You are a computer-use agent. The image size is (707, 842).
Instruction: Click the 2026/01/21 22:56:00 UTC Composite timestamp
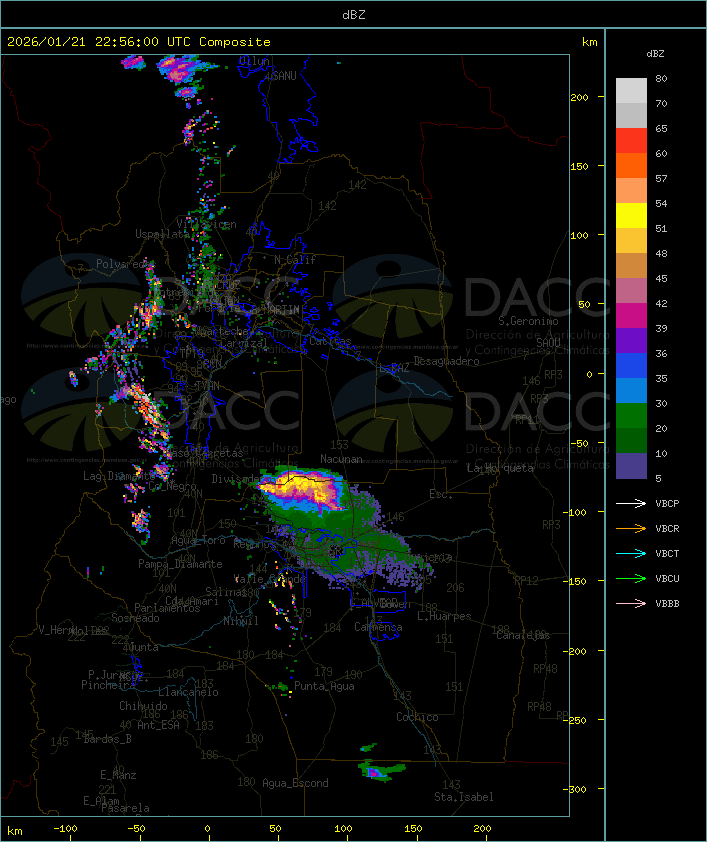139,42
